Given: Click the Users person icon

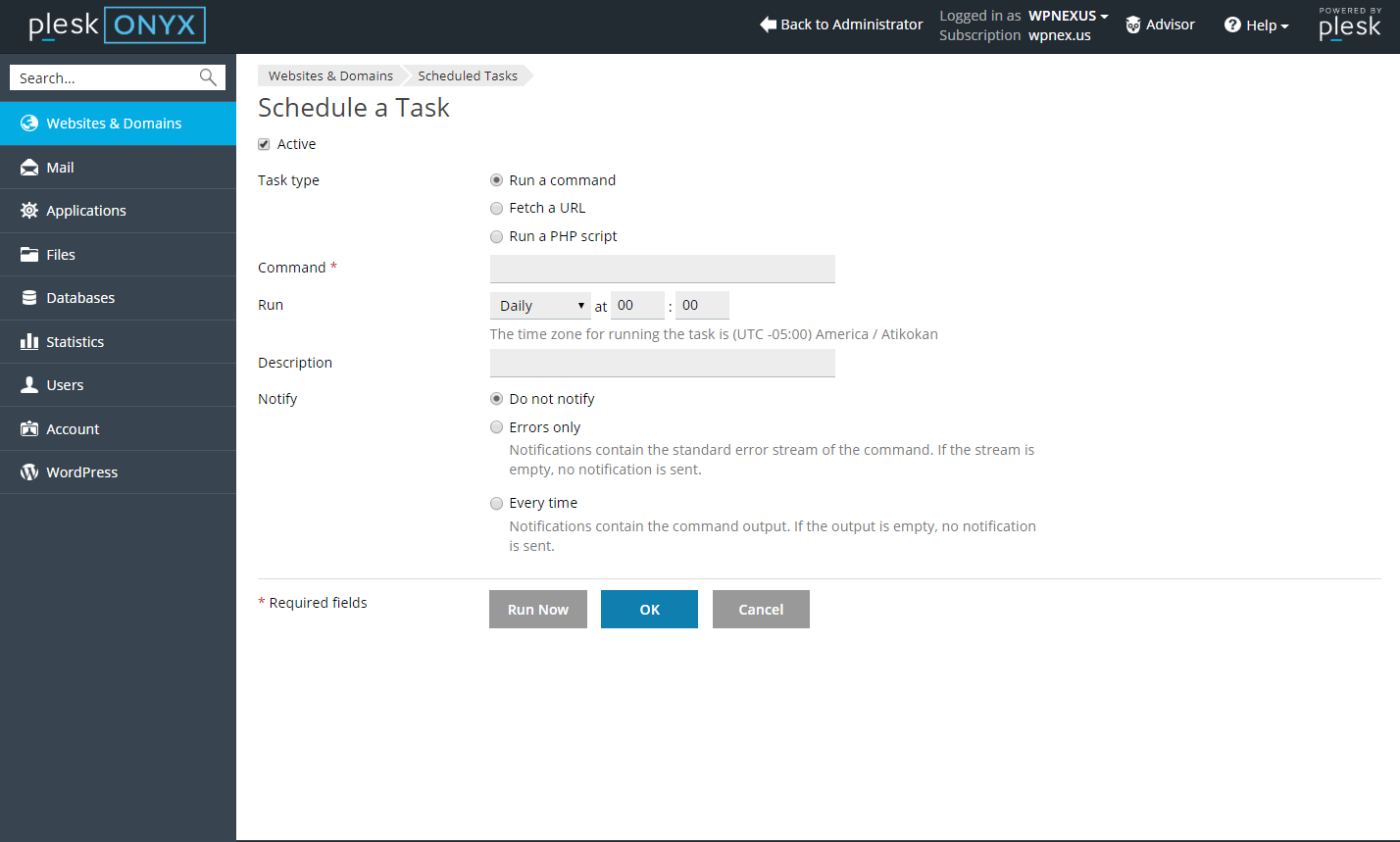Looking at the screenshot, I should tap(29, 385).
